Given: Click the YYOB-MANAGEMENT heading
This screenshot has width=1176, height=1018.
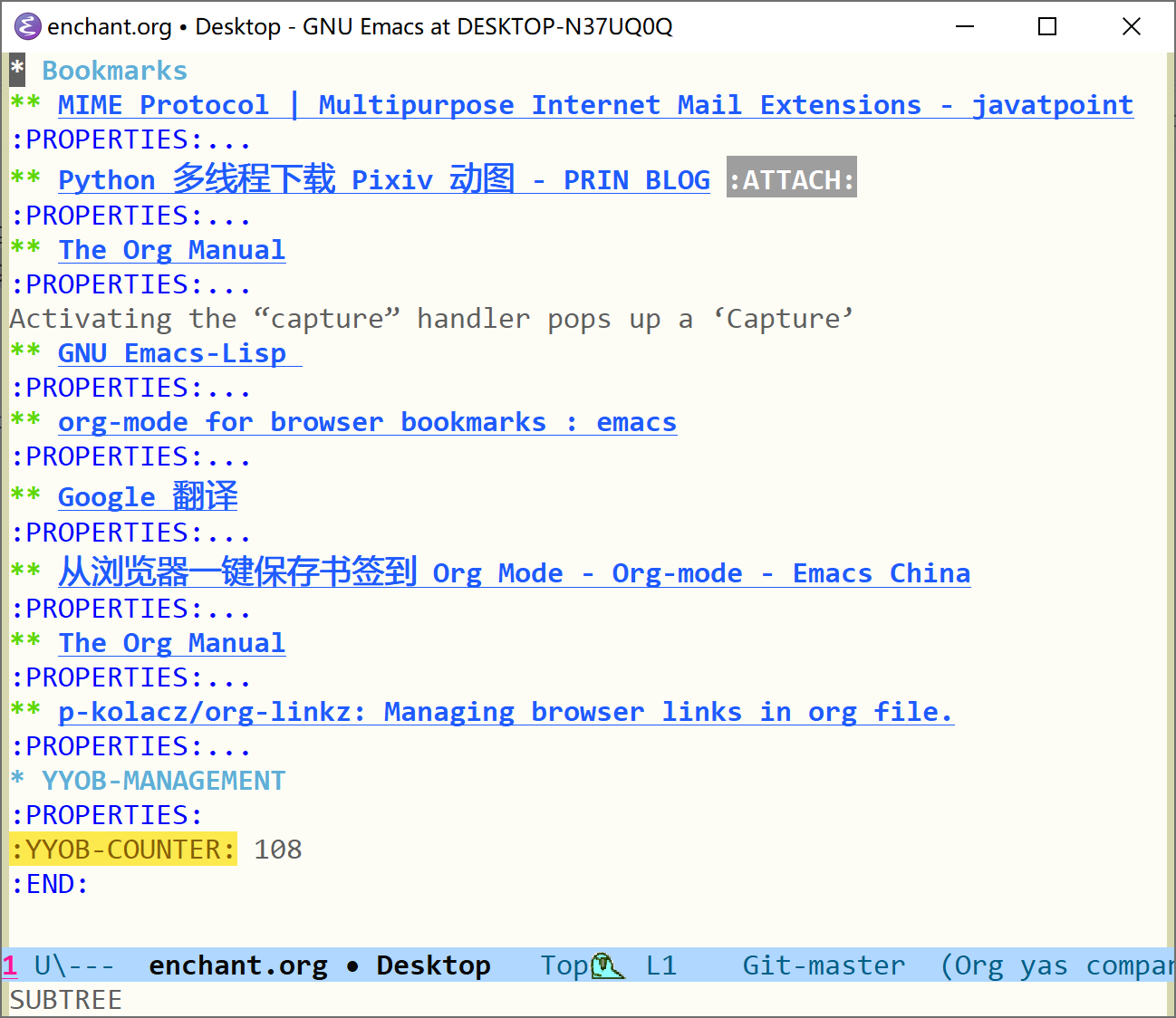Looking at the screenshot, I should [x=163, y=781].
